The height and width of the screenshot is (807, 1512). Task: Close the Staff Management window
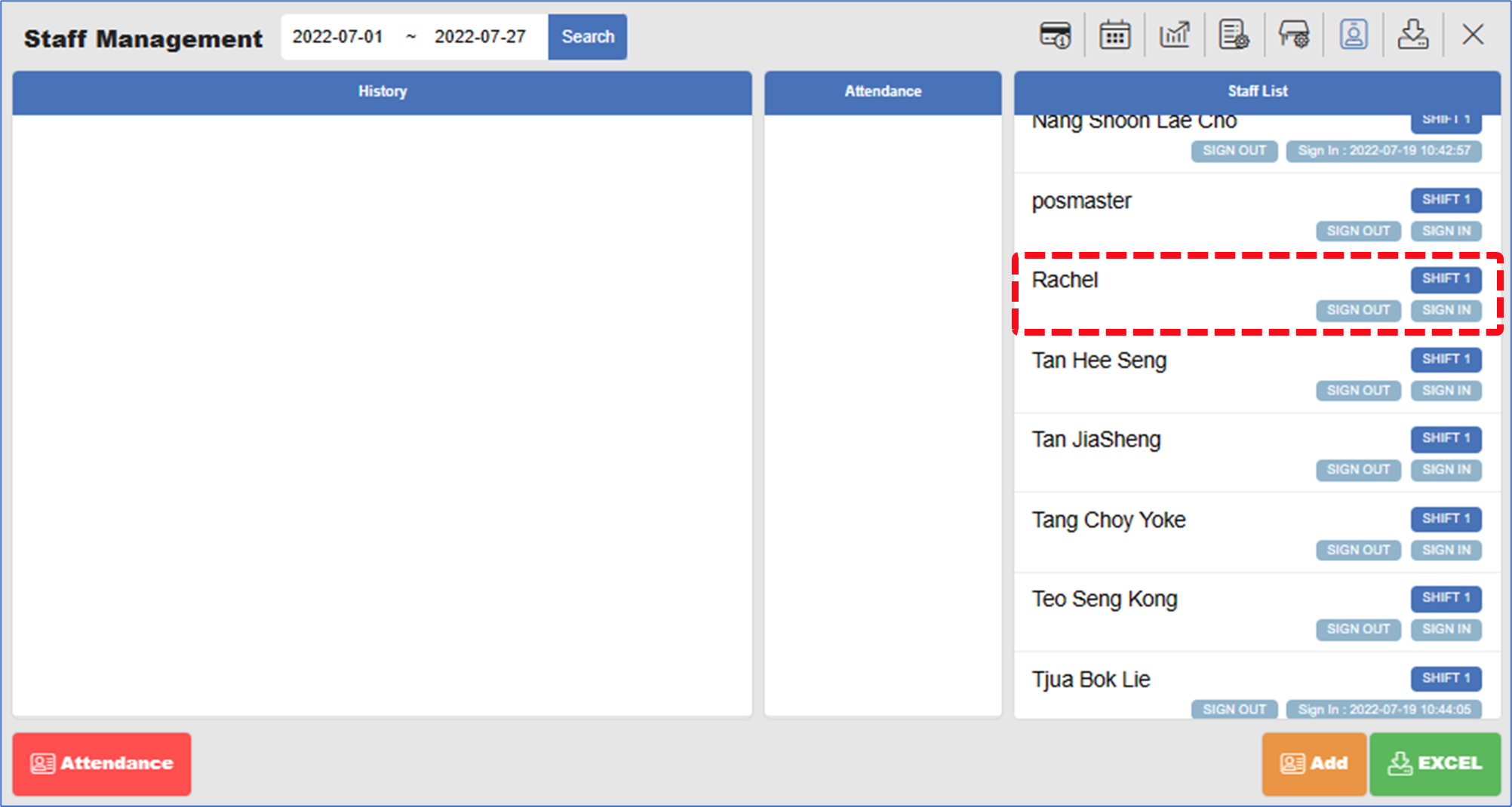point(1472,35)
